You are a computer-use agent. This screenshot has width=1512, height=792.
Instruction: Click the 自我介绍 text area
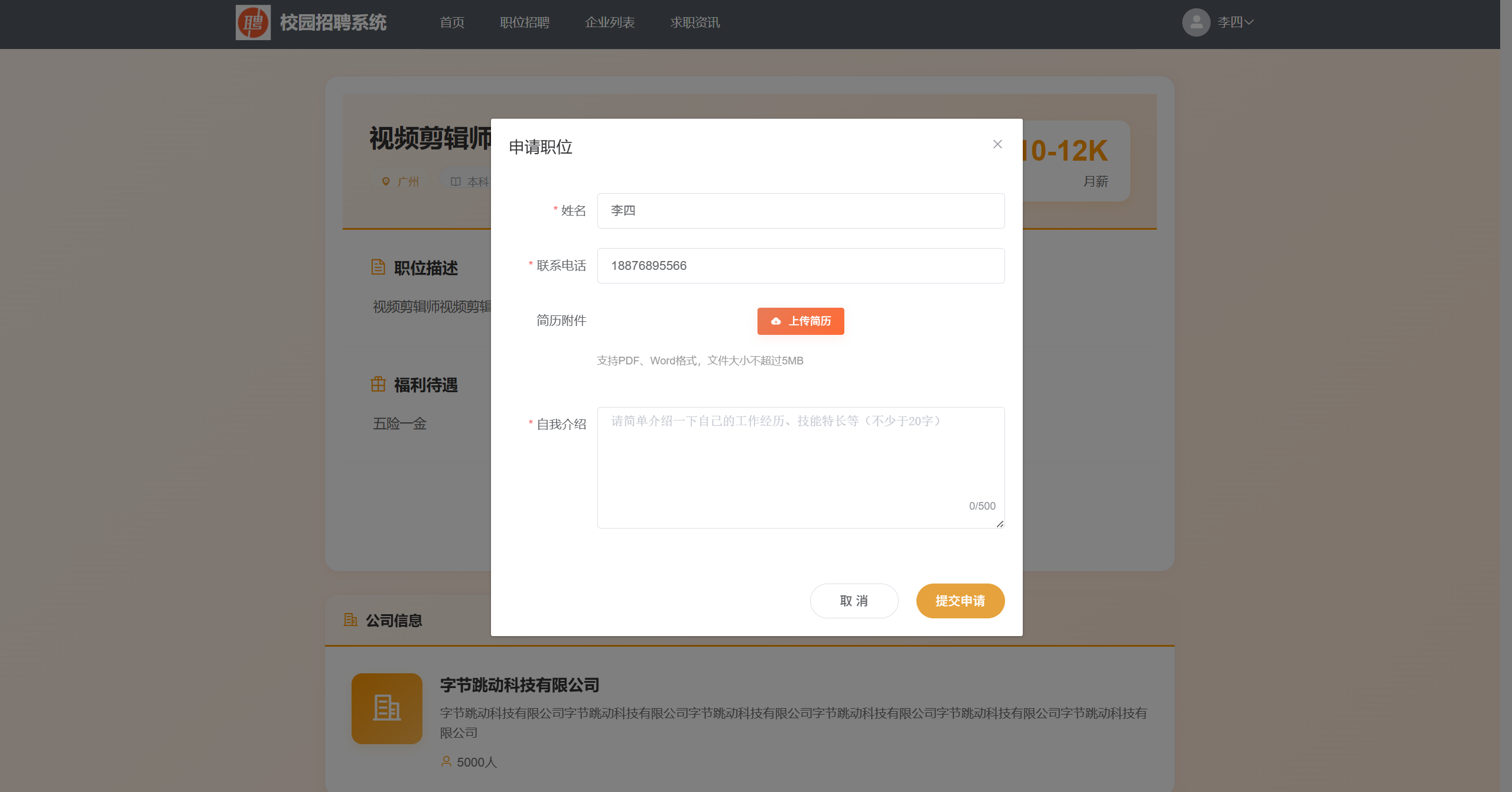pyautogui.click(x=800, y=467)
